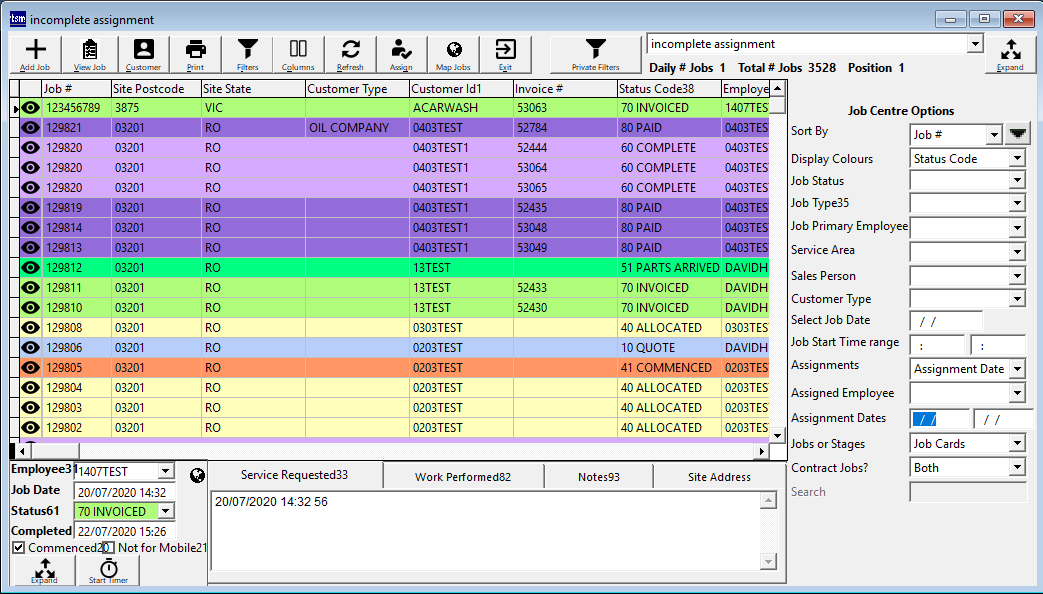Viewport: 1043px width, 594px height.
Task: Click the Add Job toolbar icon
Action: 35,54
